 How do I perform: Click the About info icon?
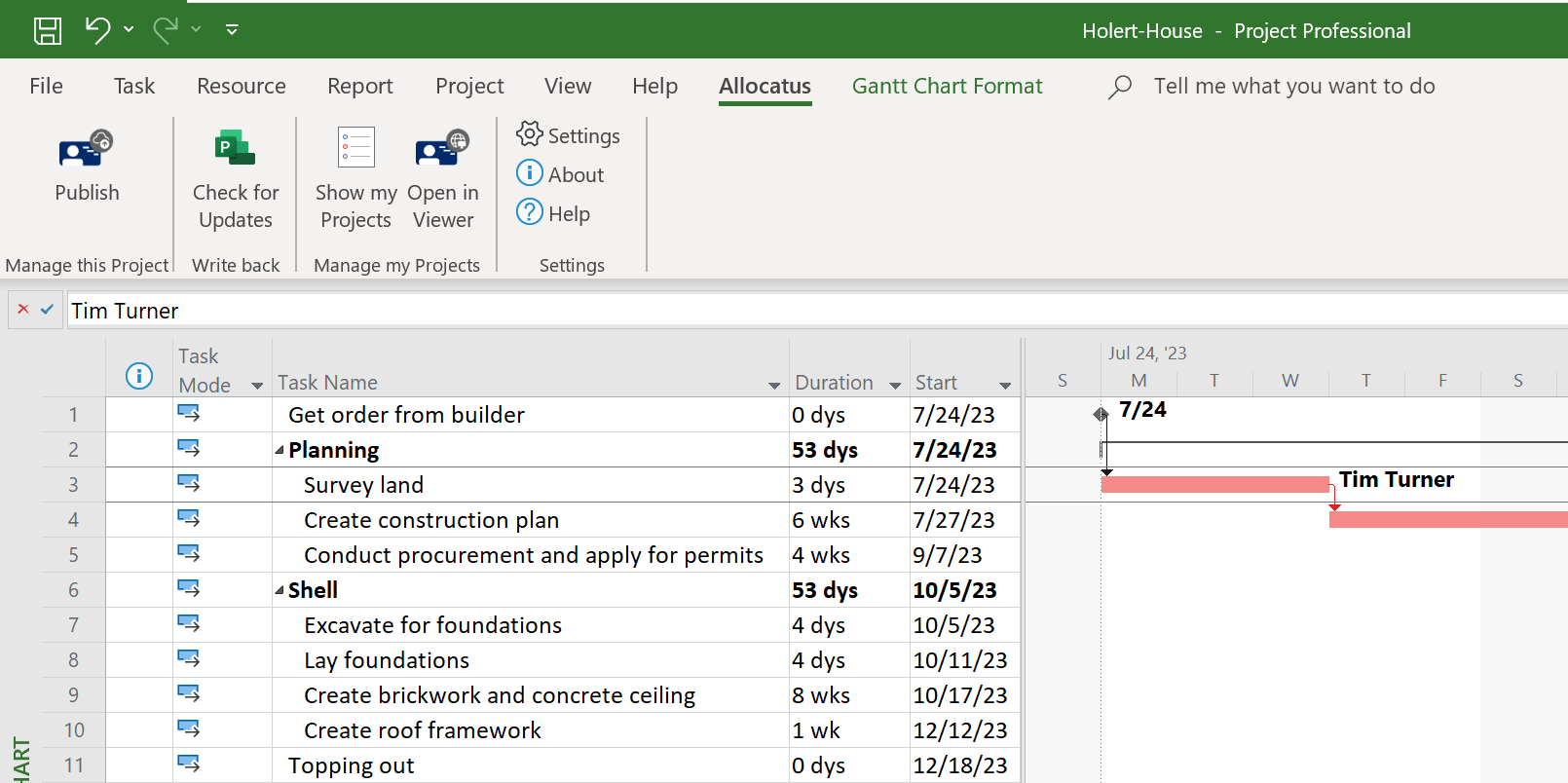pos(530,173)
